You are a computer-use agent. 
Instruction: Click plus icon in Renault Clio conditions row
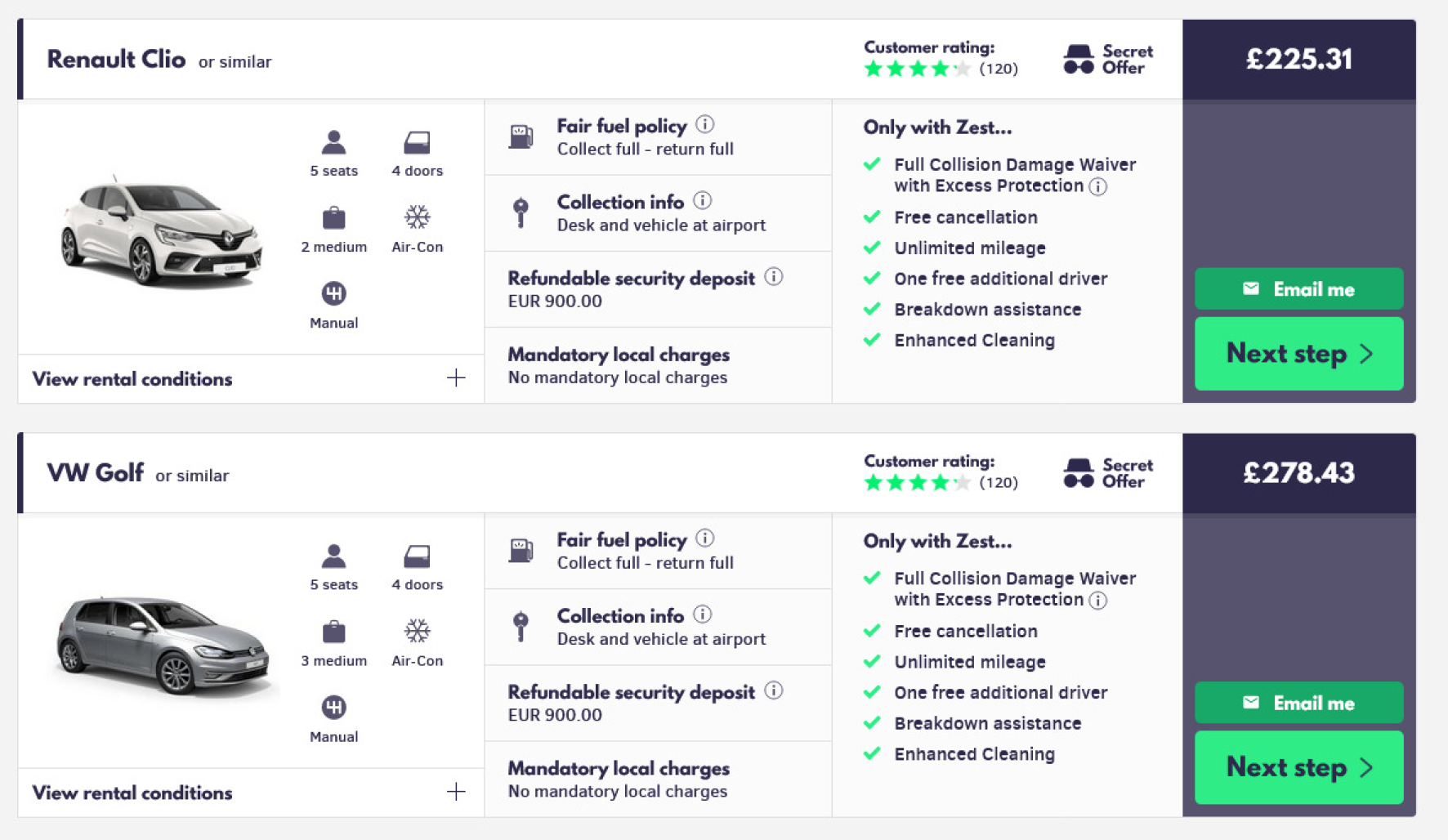coord(456,378)
